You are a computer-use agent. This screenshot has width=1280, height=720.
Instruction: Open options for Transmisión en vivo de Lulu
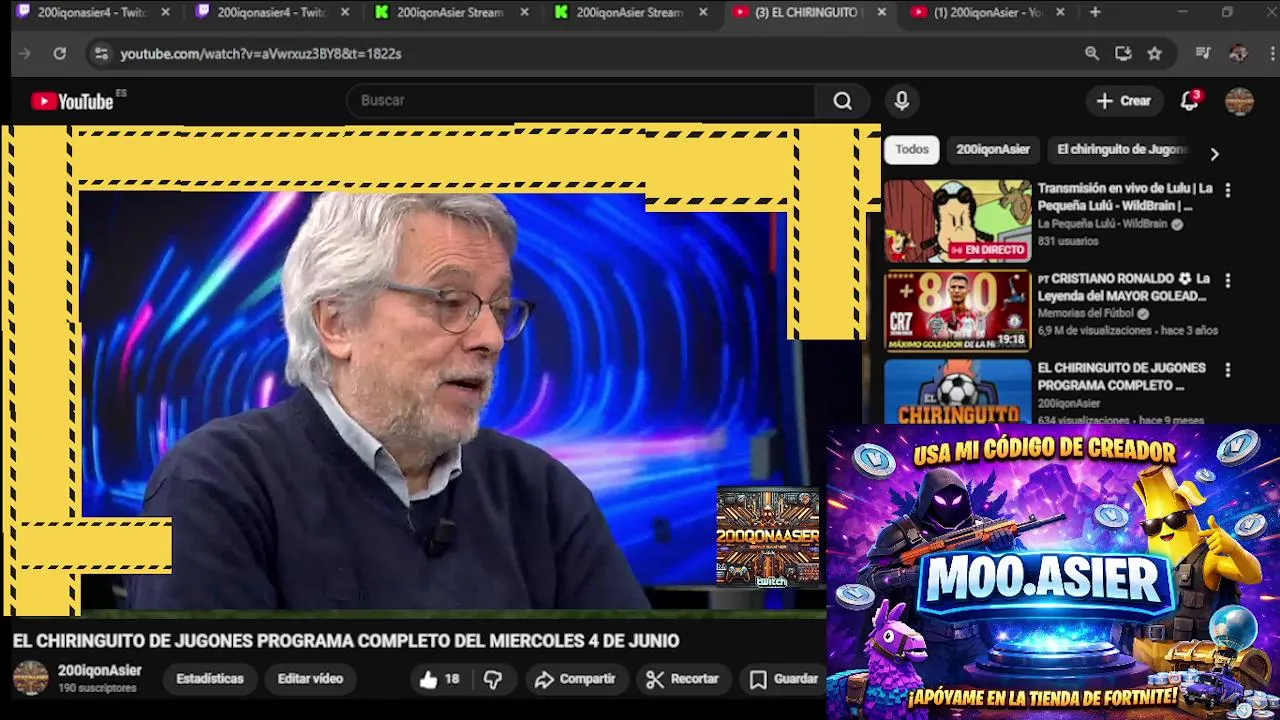pyautogui.click(x=1228, y=190)
